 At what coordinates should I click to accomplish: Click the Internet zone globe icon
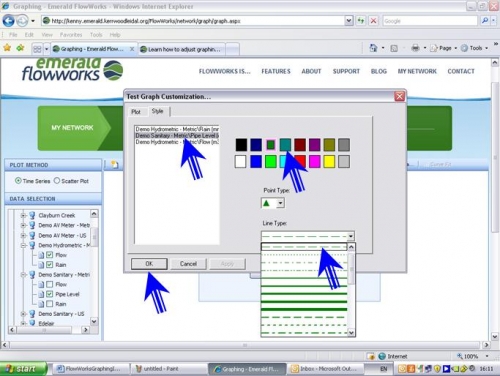pos(382,356)
